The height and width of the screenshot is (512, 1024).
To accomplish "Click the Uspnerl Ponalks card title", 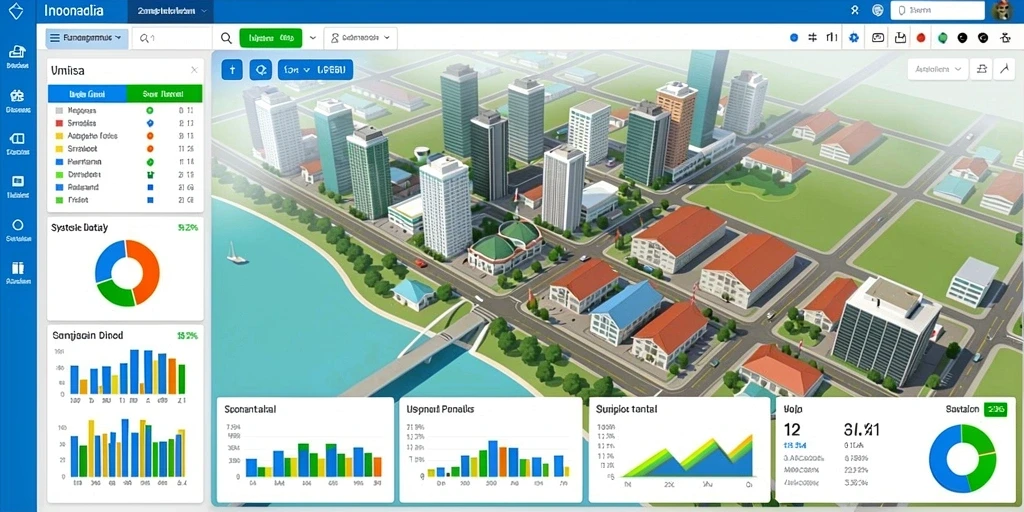I will (x=440, y=409).
